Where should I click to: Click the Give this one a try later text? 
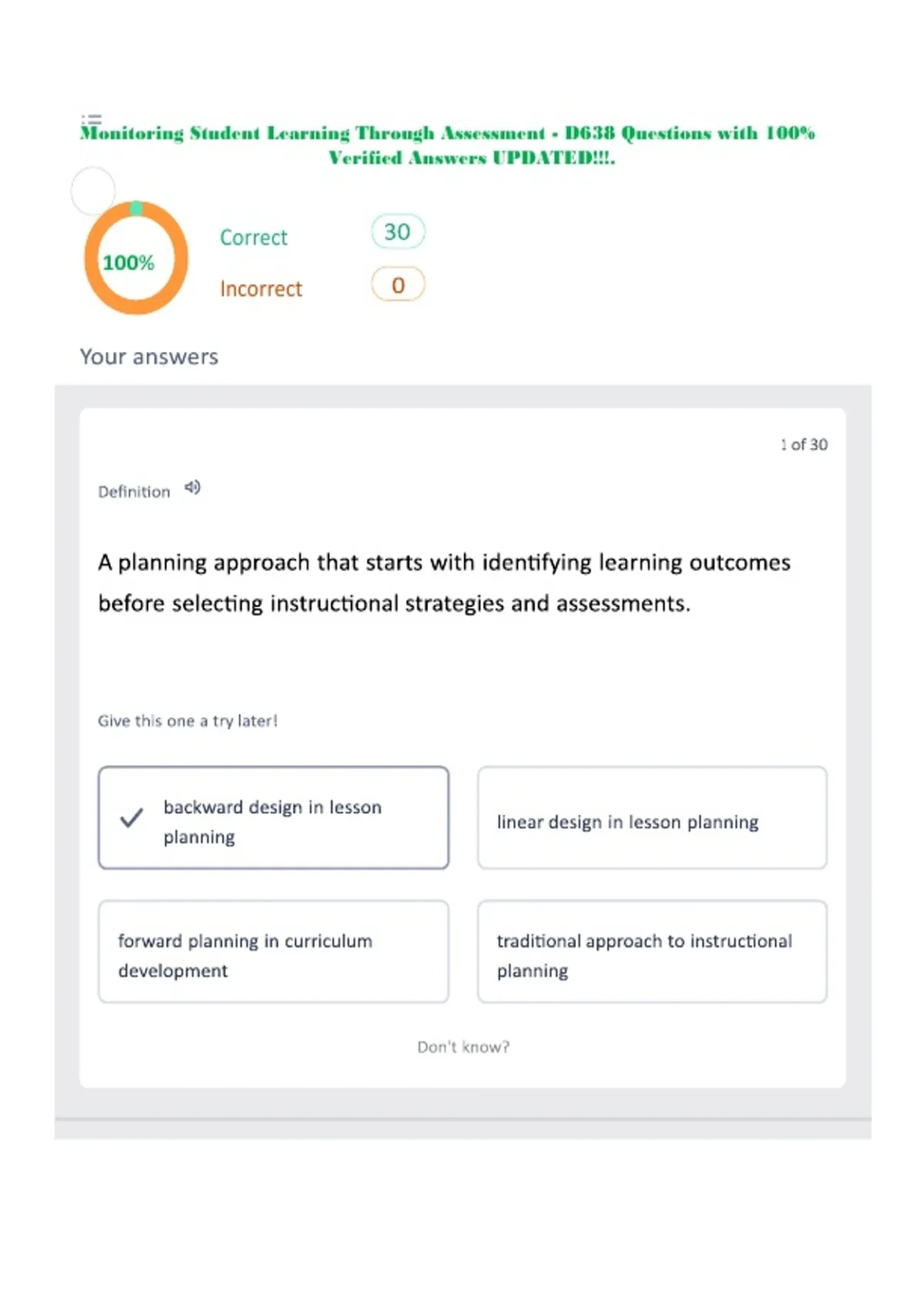187,721
